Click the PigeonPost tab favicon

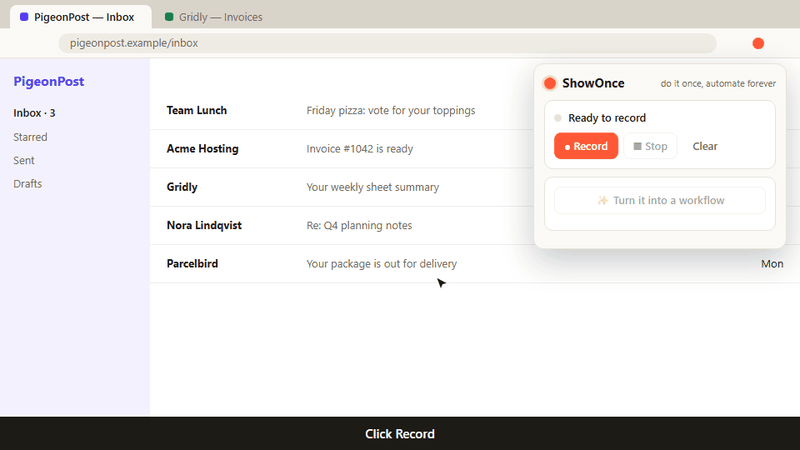point(24,17)
